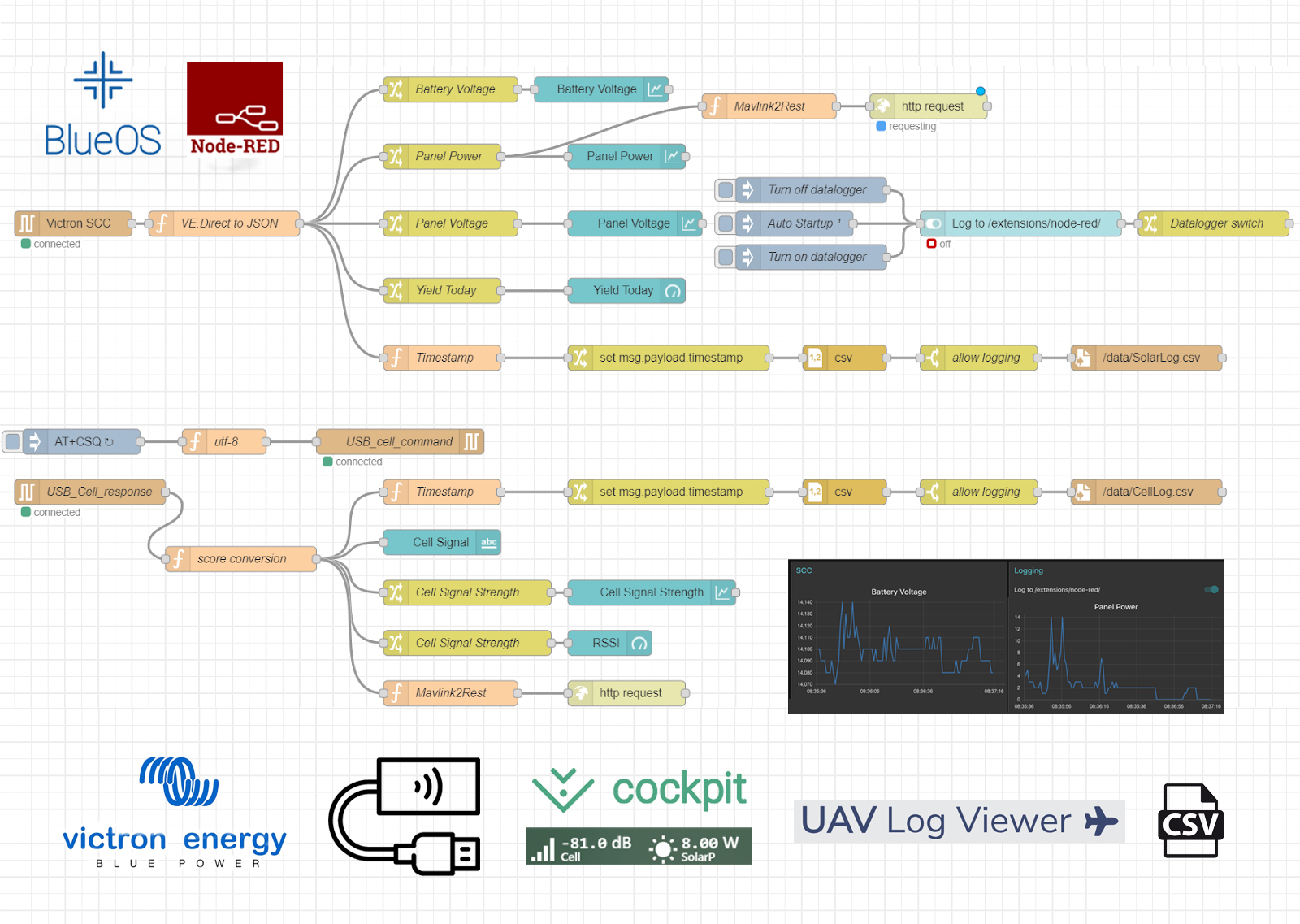Click the UAV Log Viewer banner
This screenshot has width=1300, height=924.
pos(959,821)
